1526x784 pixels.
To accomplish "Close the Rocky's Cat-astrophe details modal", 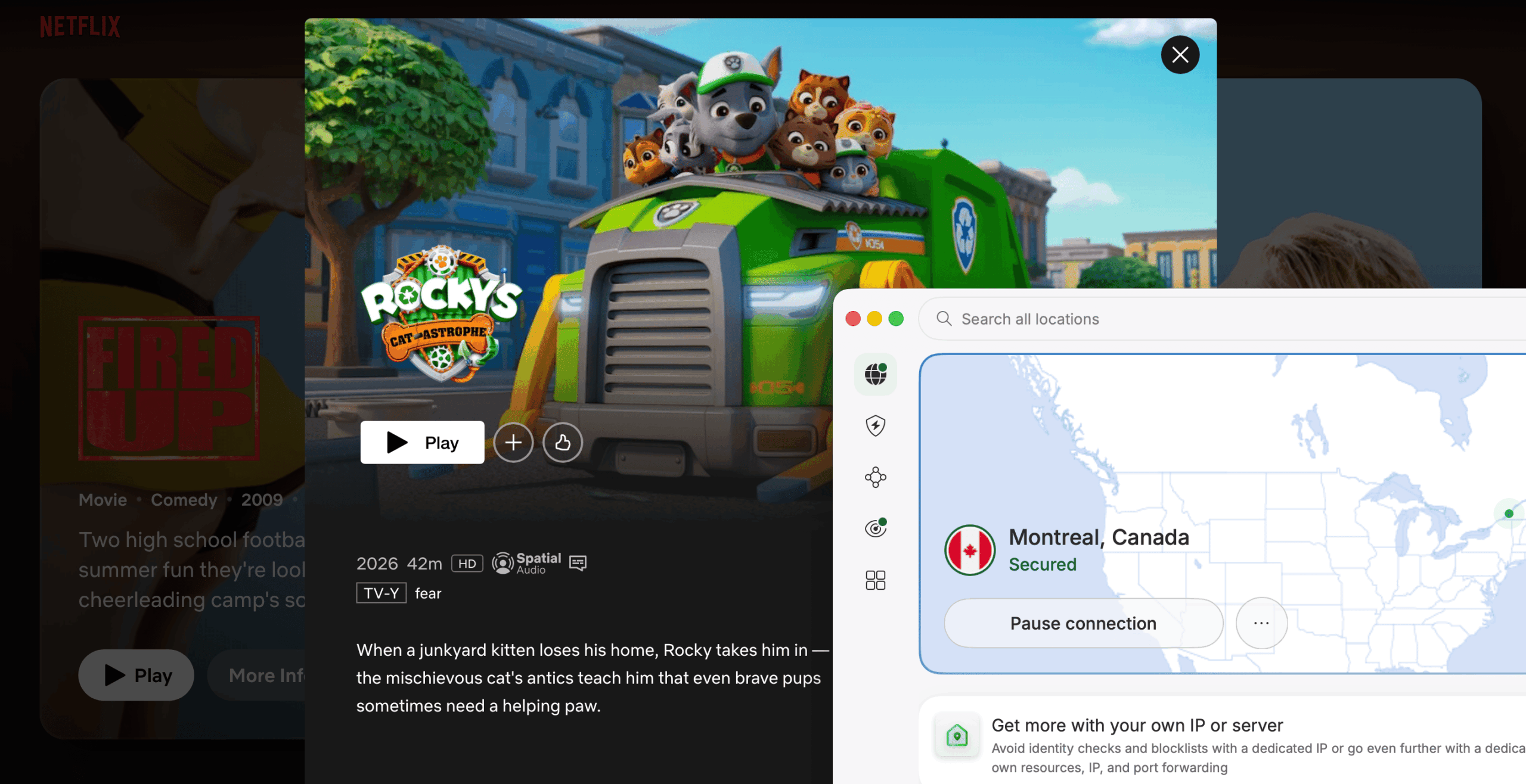I will (x=1180, y=55).
